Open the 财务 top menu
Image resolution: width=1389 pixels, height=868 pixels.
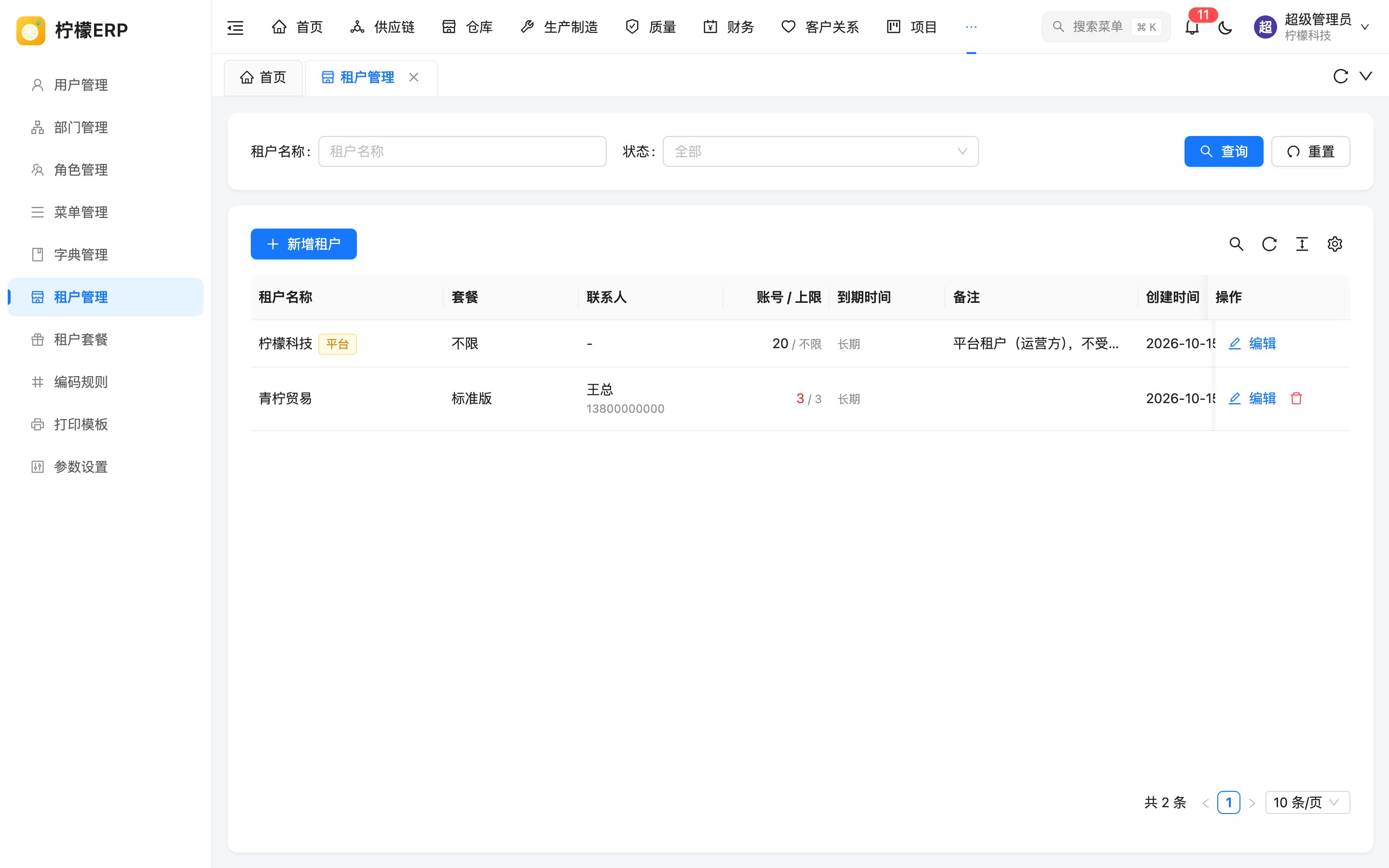(728, 27)
